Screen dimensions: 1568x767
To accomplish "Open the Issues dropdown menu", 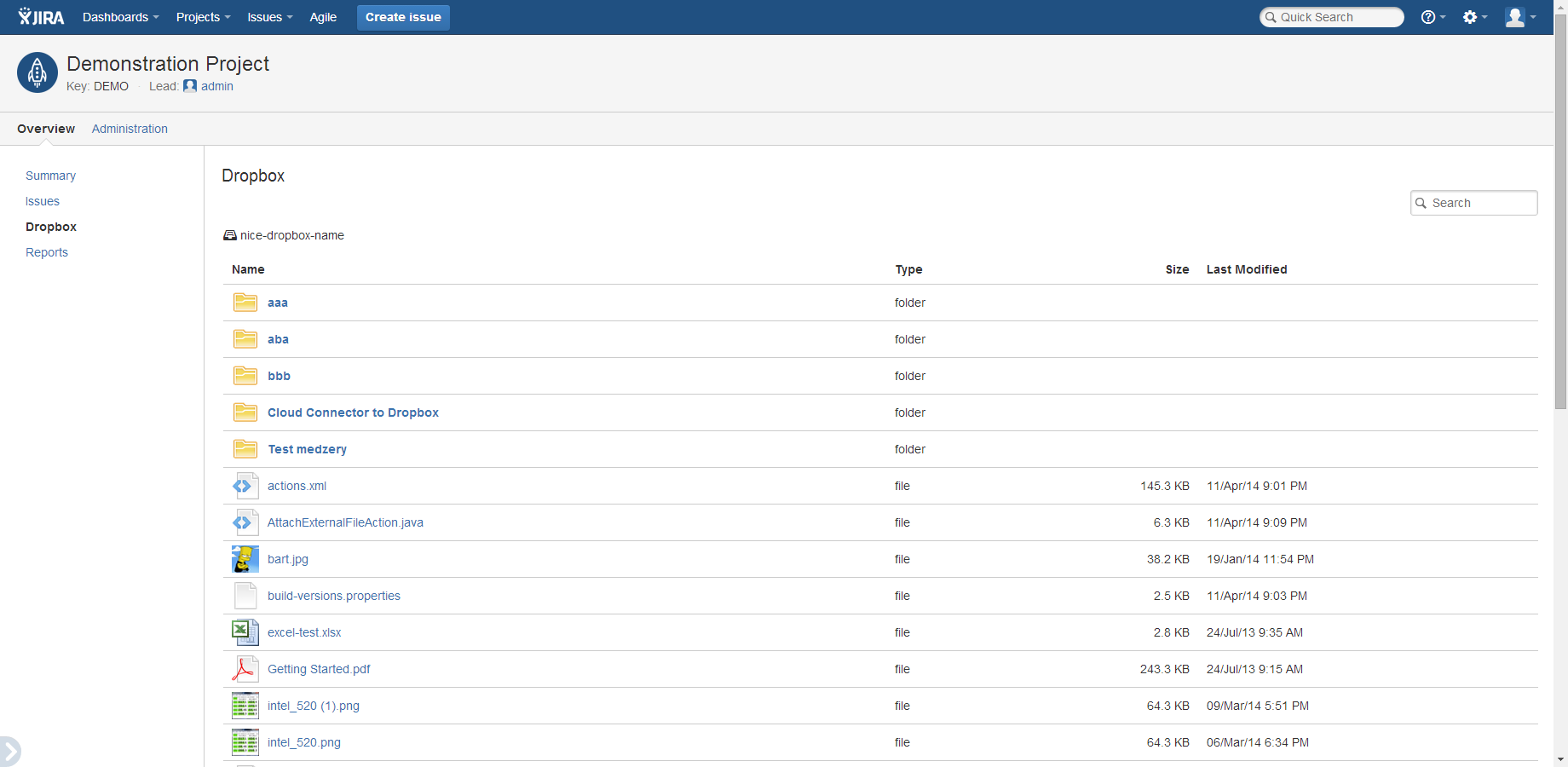I will tap(270, 17).
